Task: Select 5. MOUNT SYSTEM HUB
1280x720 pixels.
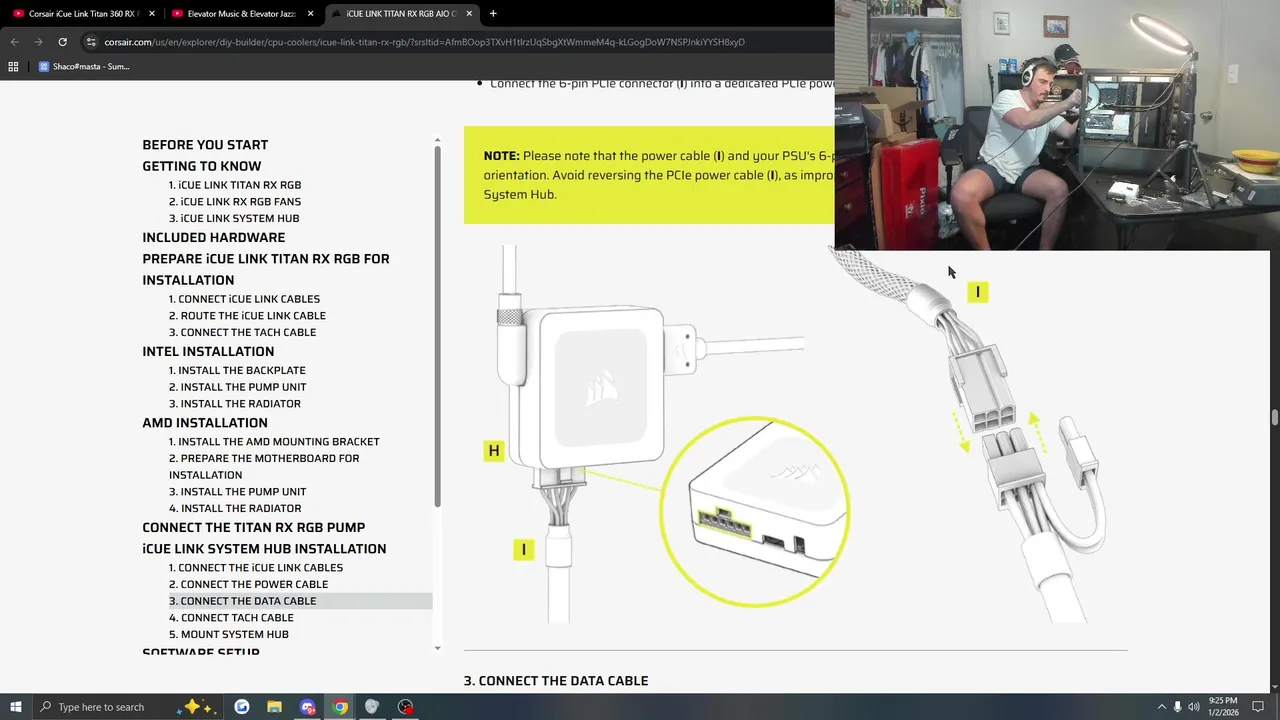Action: pyautogui.click(x=229, y=635)
